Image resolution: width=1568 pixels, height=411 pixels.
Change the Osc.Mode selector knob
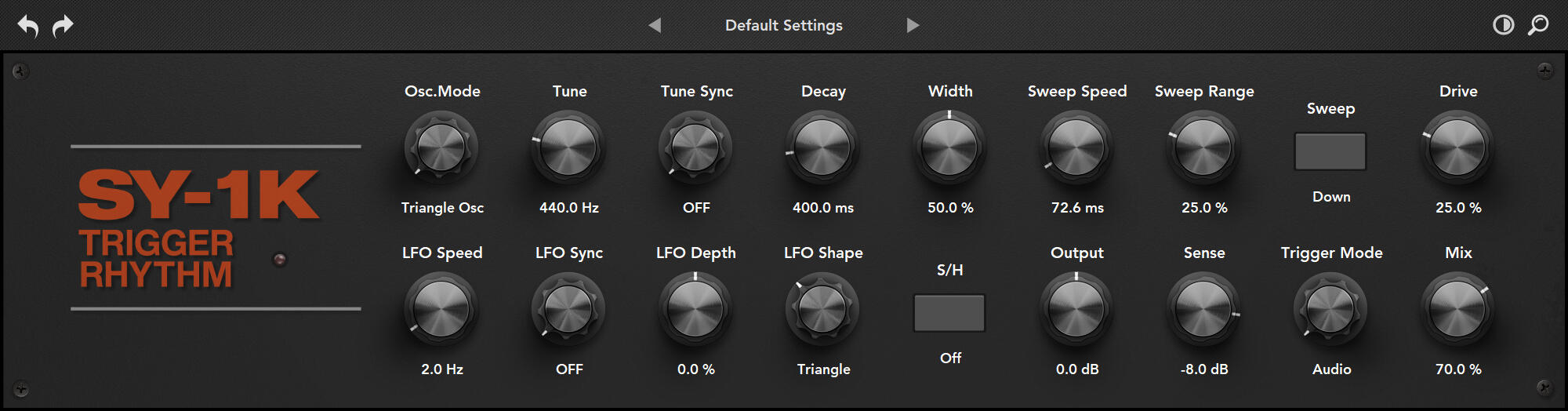441,147
